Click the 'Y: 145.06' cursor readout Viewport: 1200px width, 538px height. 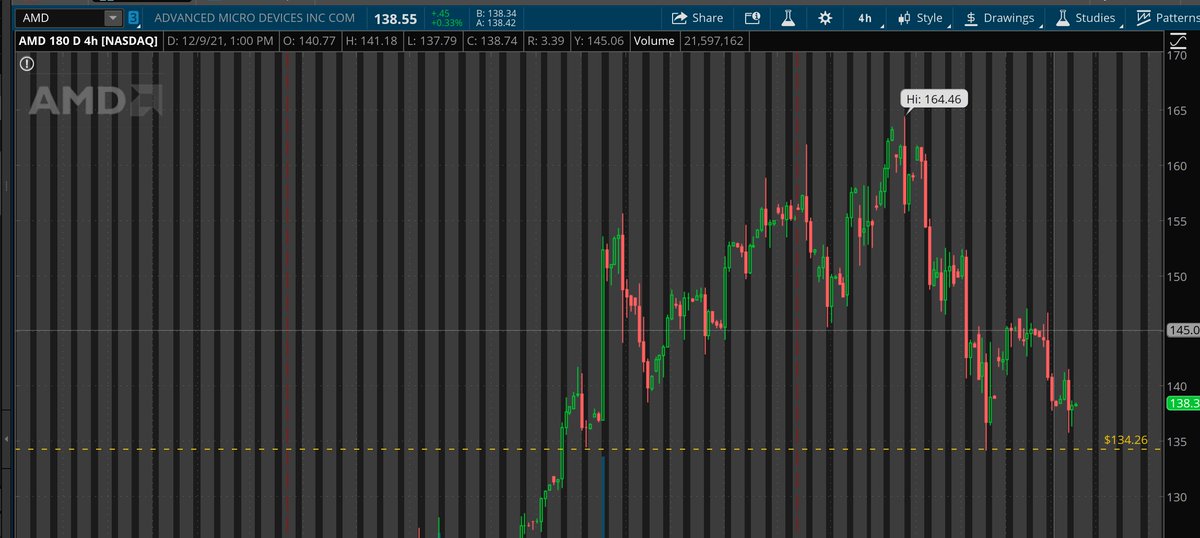point(597,41)
